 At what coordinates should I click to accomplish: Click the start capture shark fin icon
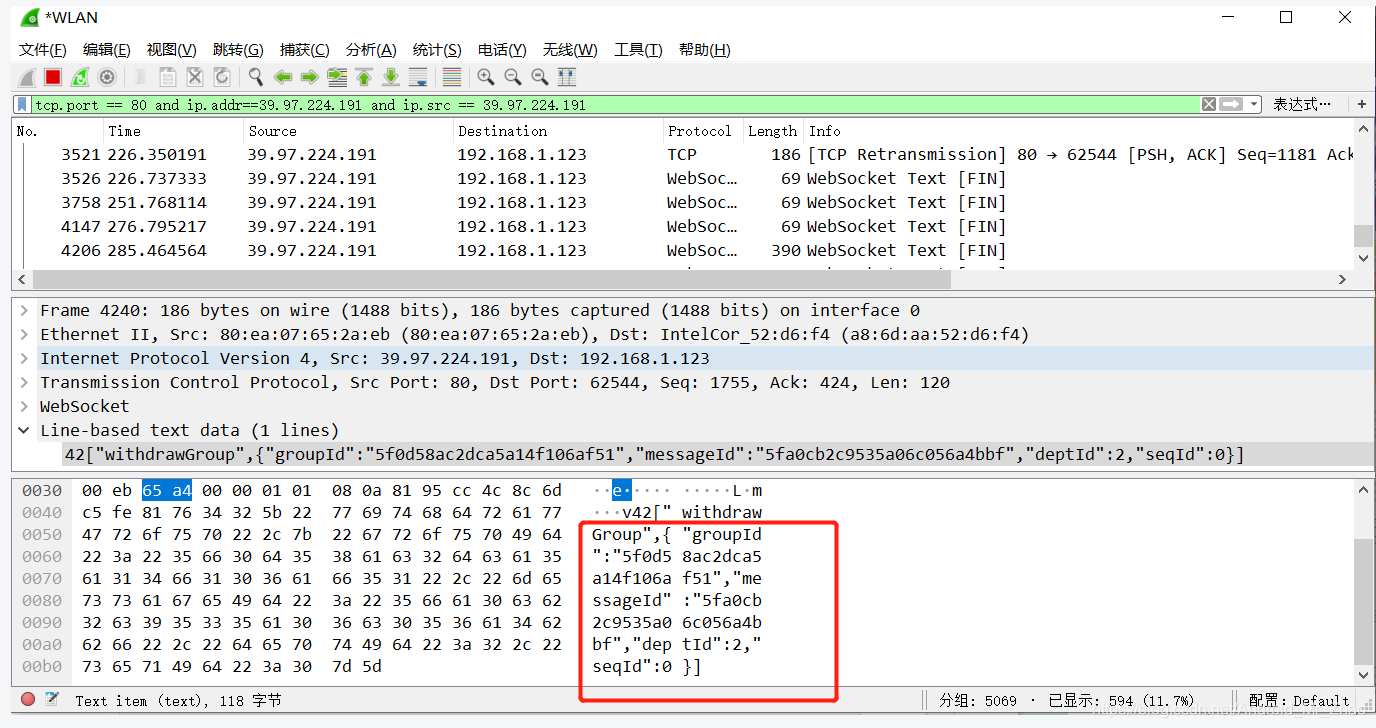click(27, 77)
